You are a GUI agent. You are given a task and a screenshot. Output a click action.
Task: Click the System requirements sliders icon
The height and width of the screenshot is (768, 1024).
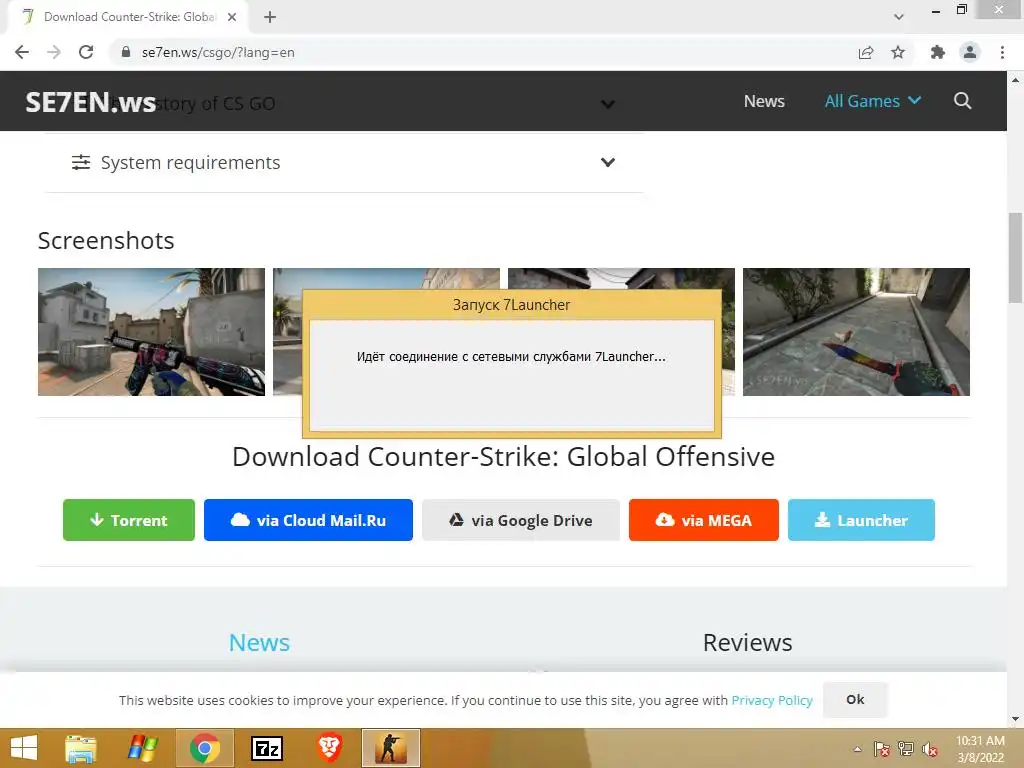coord(81,162)
